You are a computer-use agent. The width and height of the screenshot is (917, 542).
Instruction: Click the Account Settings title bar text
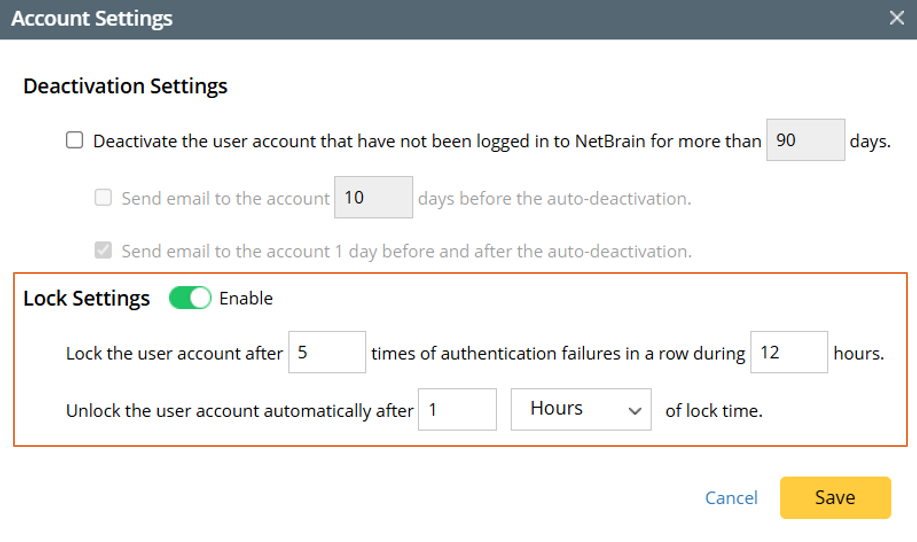point(92,18)
